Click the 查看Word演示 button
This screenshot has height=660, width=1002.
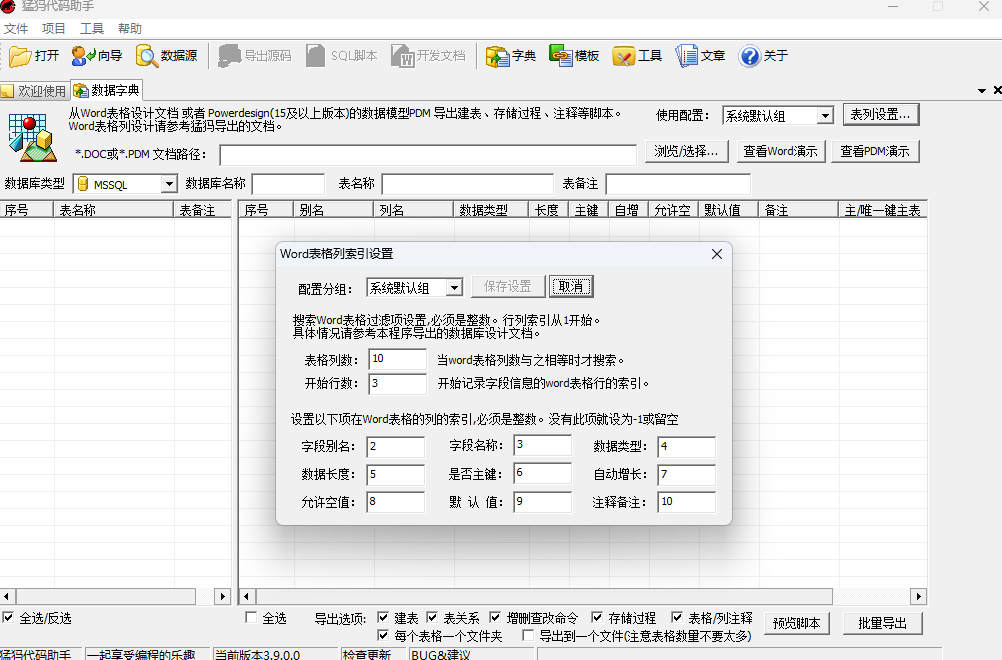[781, 151]
